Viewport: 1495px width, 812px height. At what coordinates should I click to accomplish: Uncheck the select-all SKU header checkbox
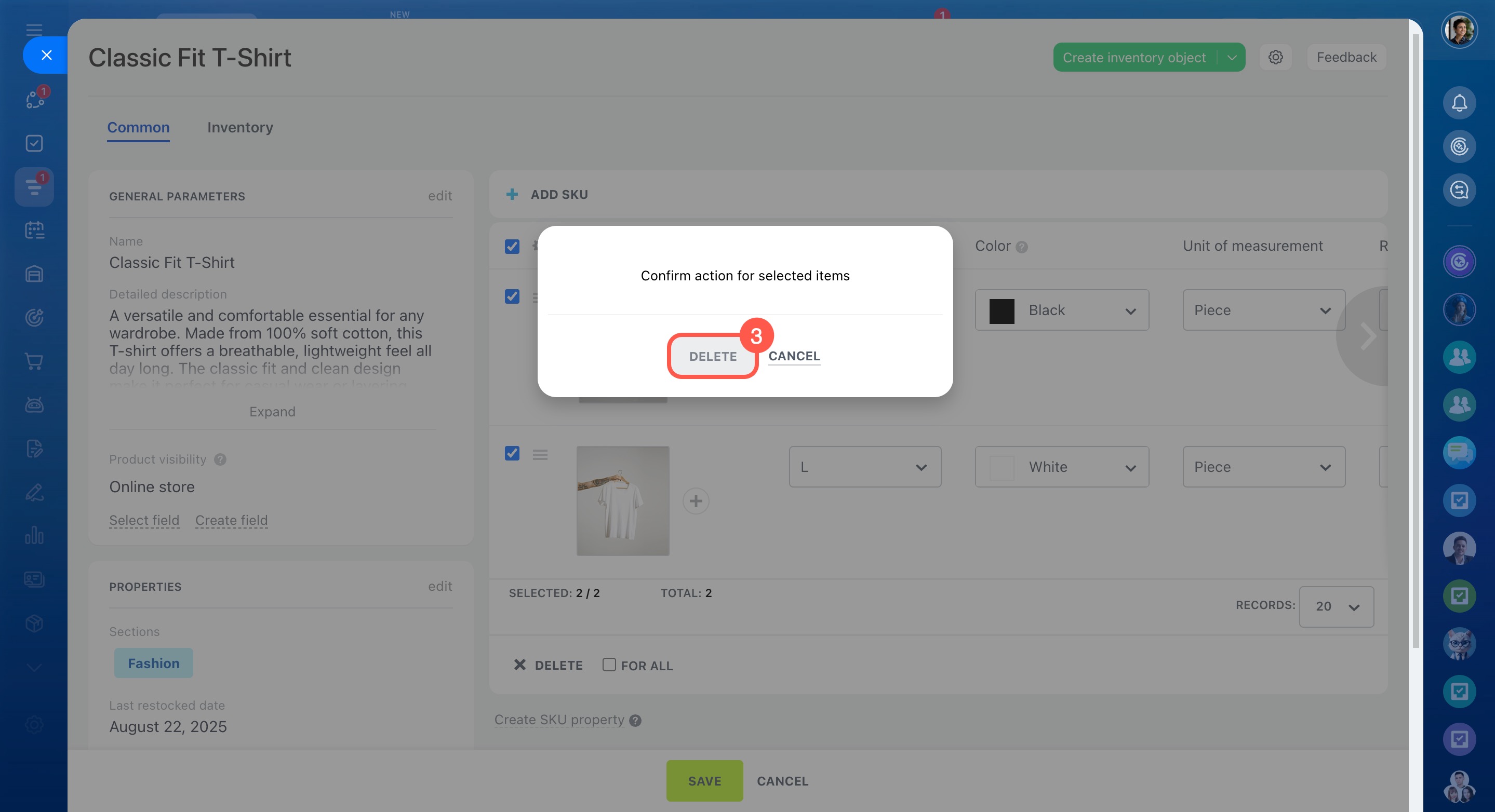coord(512,247)
